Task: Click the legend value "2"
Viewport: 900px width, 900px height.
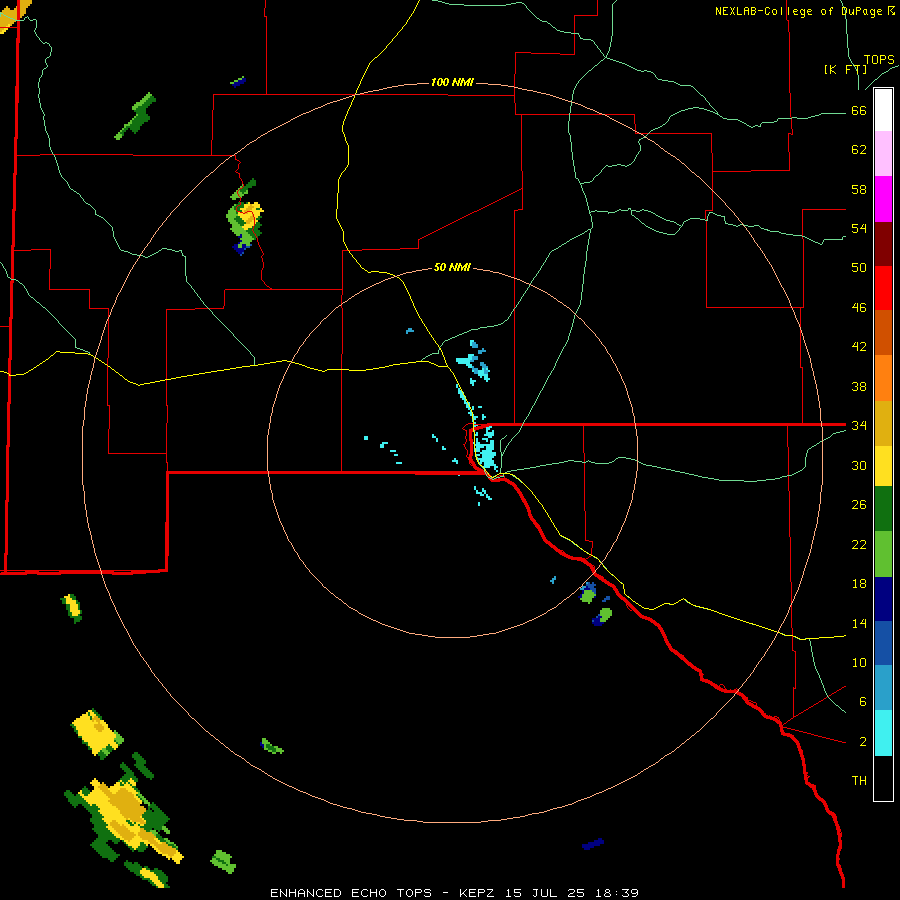Action: click(863, 741)
